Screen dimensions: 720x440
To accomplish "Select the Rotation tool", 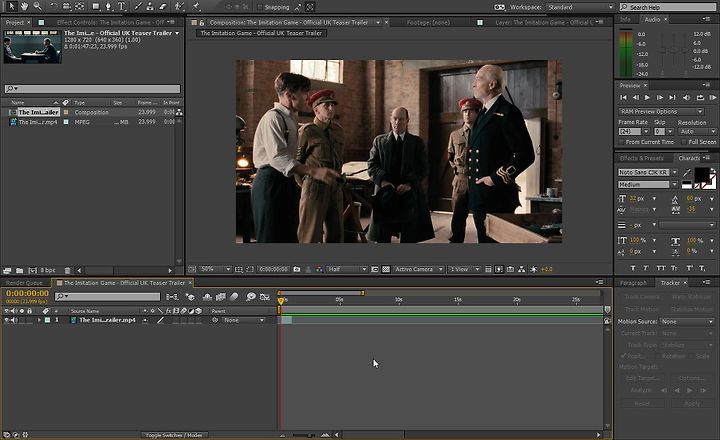I will 54,6.
